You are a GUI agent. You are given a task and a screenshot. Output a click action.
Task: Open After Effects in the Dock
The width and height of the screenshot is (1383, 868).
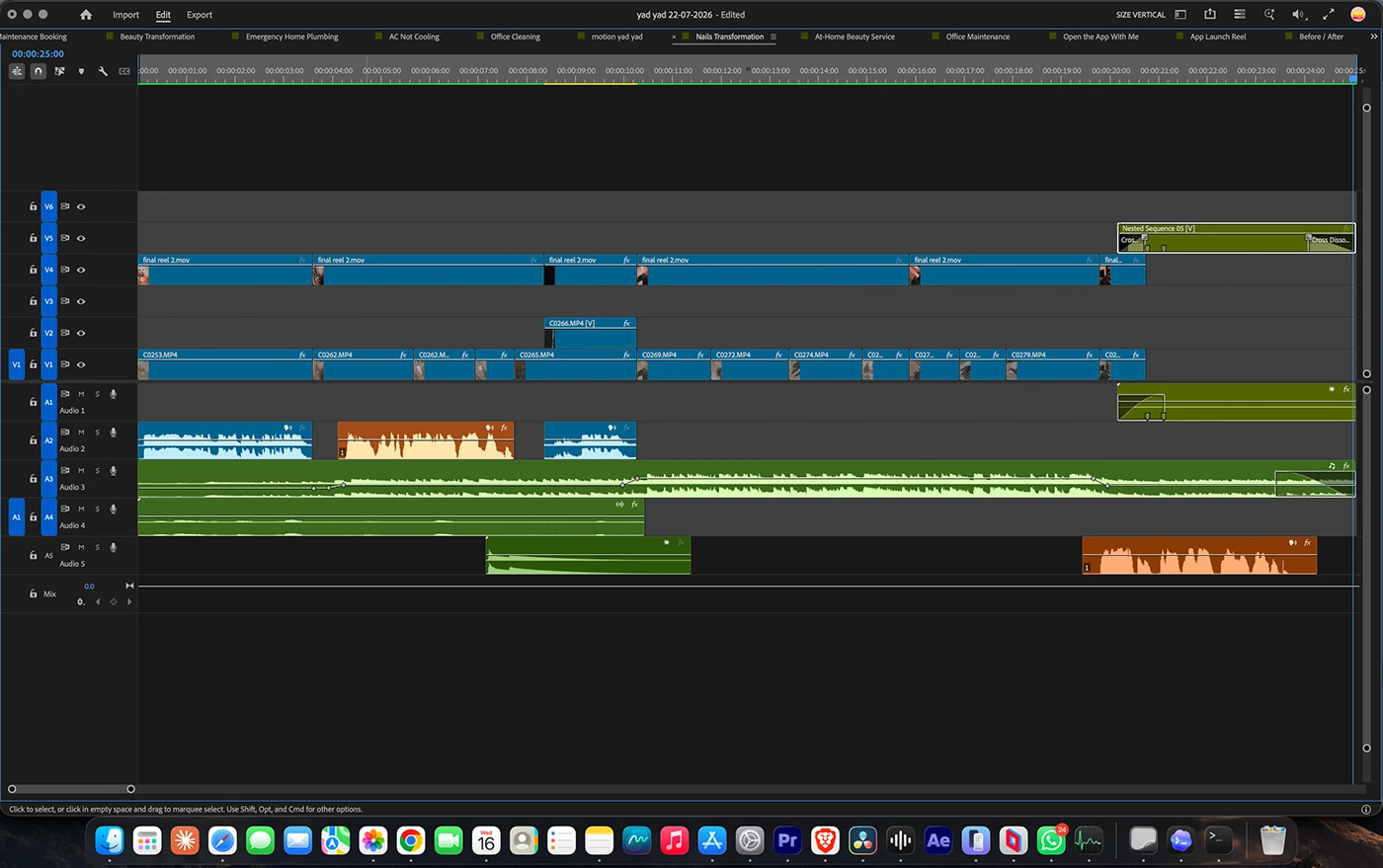click(938, 840)
